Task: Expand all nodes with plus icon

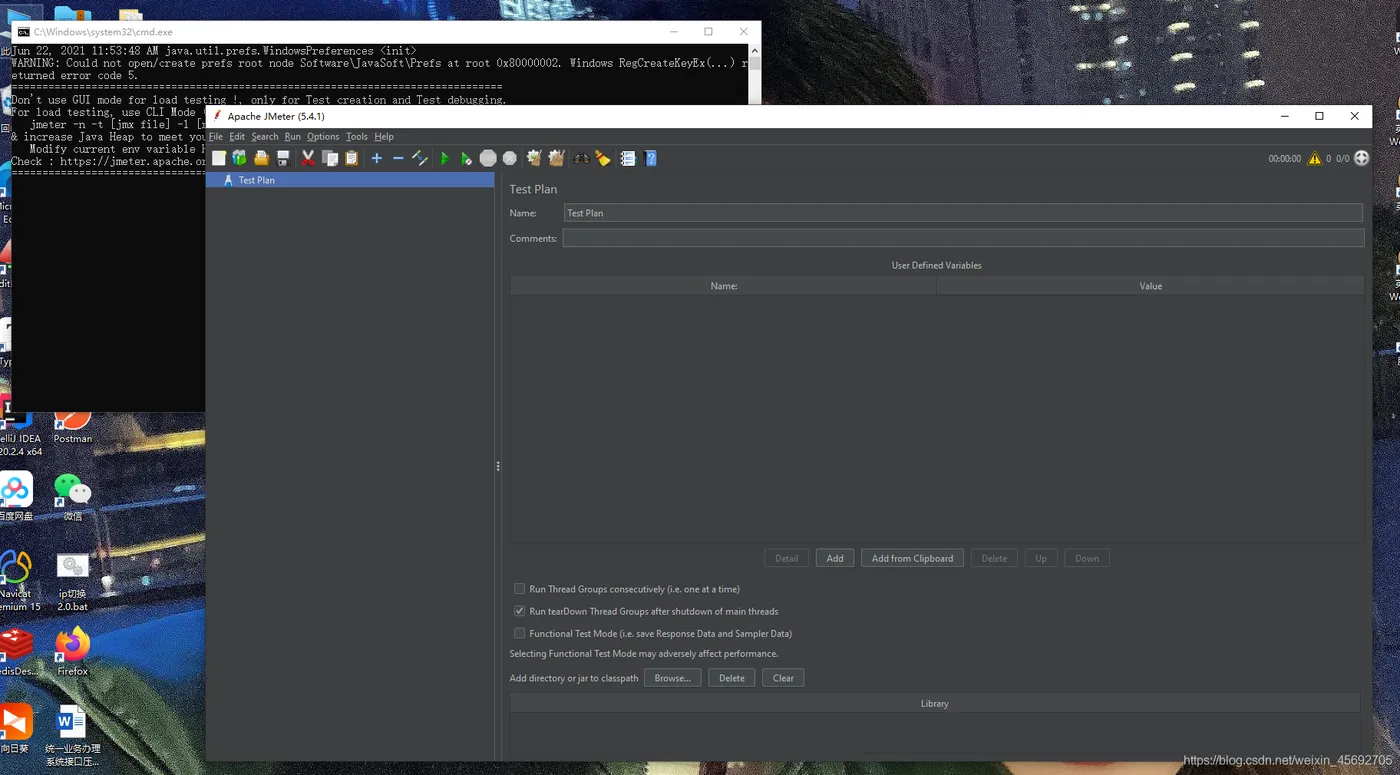Action: click(377, 158)
